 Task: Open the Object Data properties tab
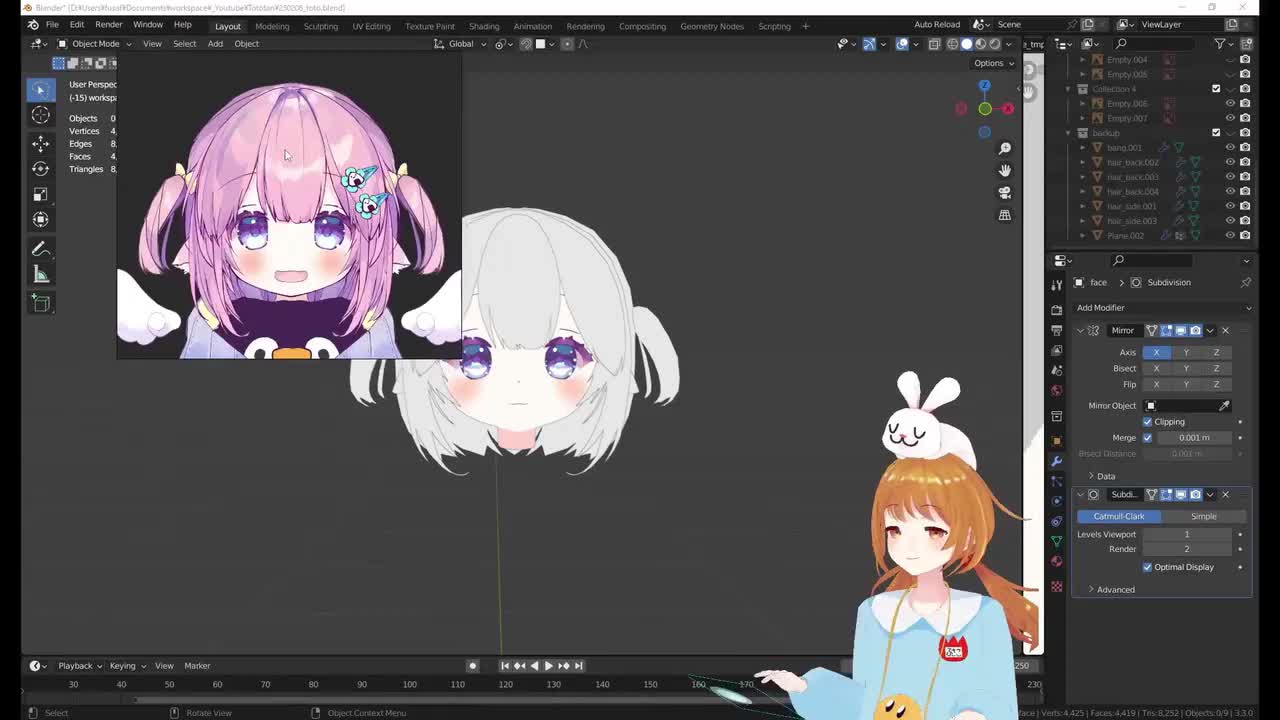(x=1057, y=541)
